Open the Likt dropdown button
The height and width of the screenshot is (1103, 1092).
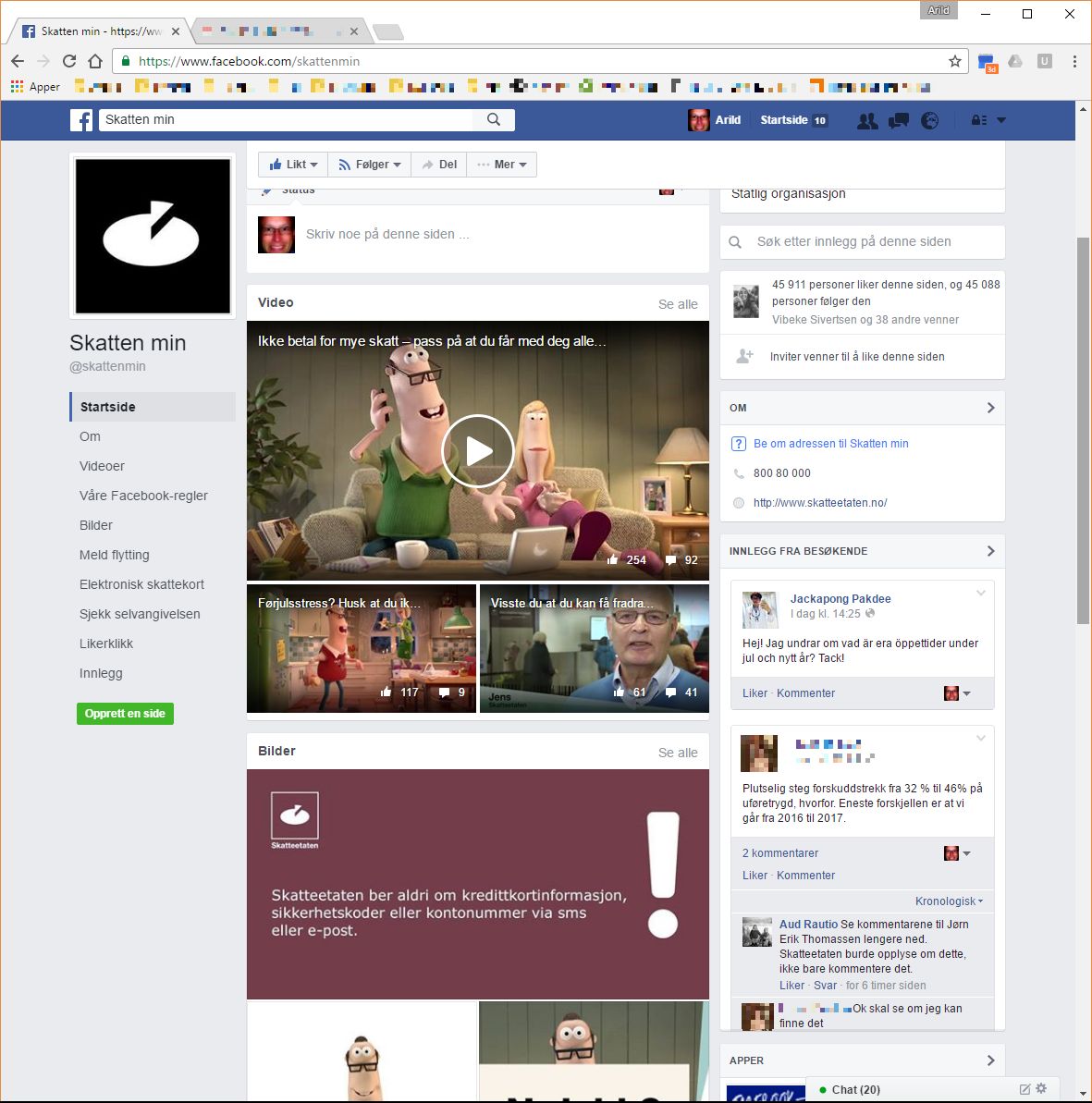pyautogui.click(x=293, y=165)
